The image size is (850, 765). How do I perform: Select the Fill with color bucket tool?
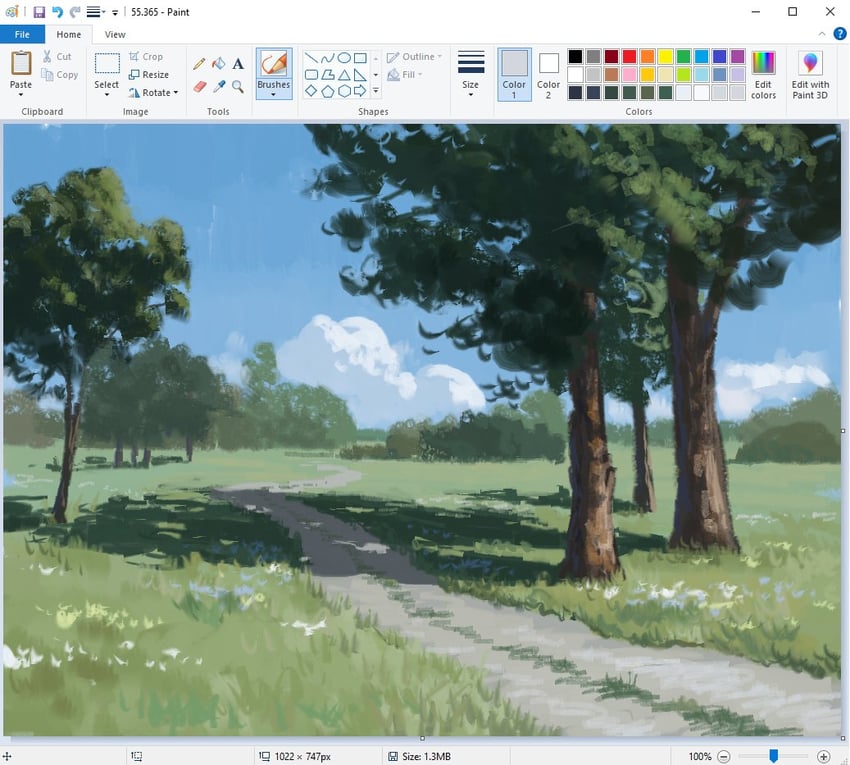coord(218,64)
